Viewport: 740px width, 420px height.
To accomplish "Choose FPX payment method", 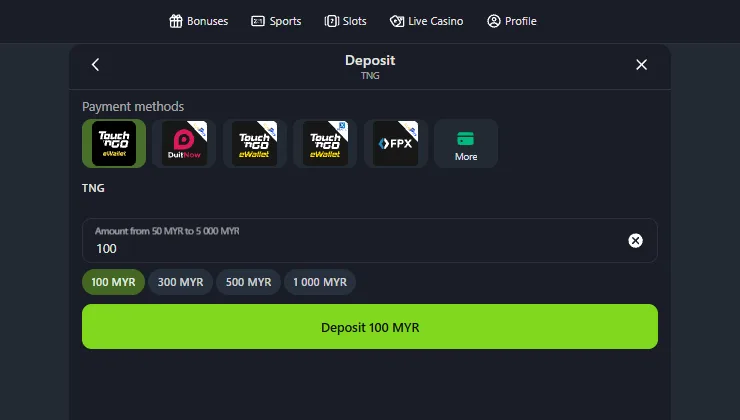I will coord(395,143).
